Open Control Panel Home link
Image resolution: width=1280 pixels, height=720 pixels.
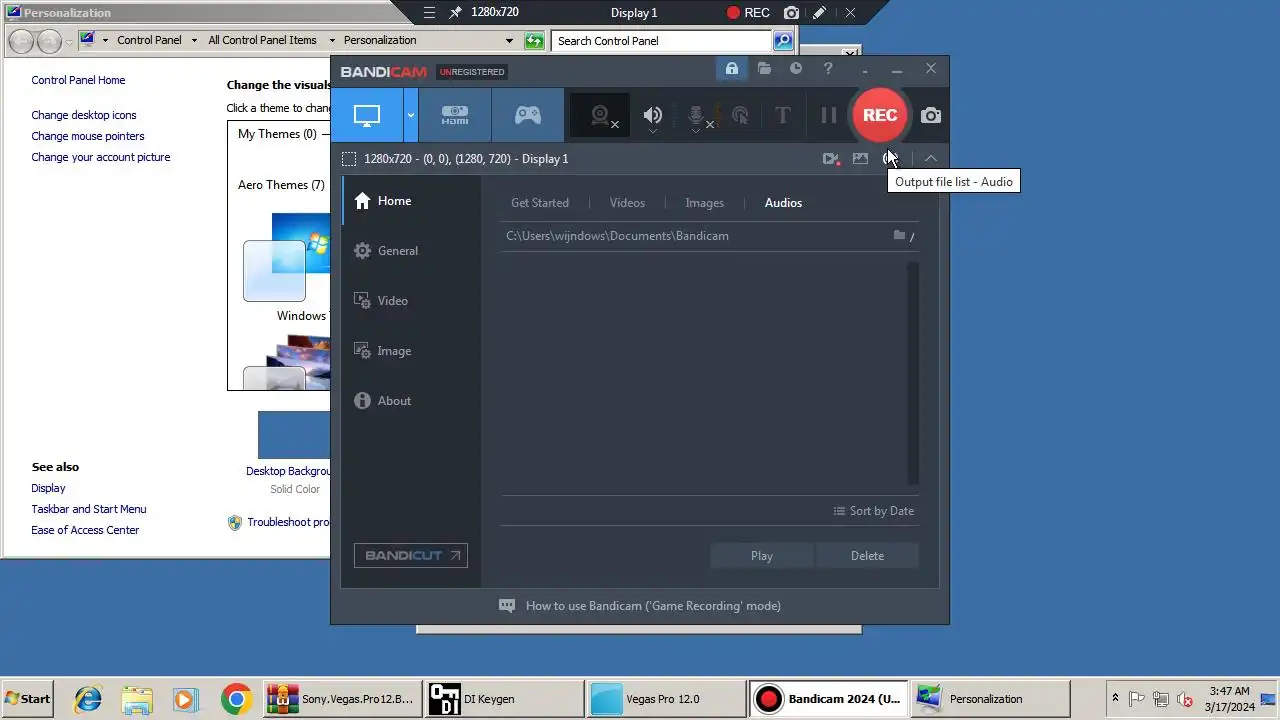point(78,80)
